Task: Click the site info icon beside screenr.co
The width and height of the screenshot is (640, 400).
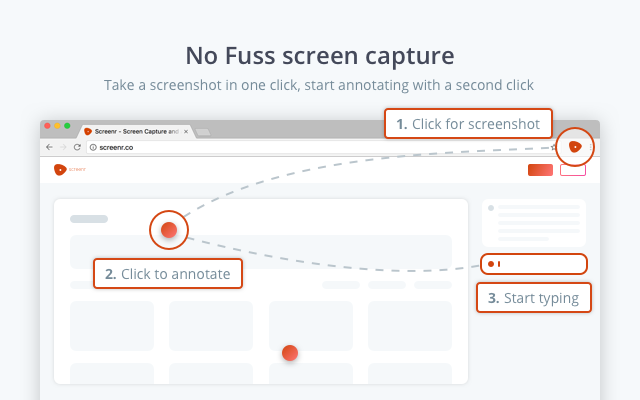Action: [x=93, y=147]
